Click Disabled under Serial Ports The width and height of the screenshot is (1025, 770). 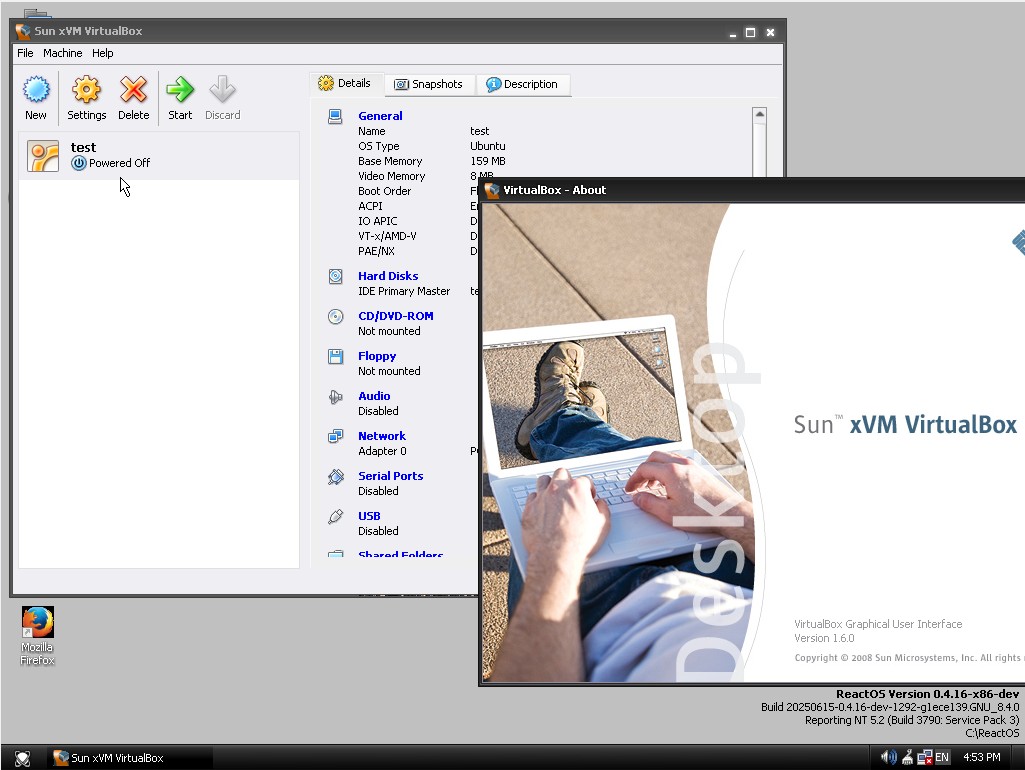tap(378, 492)
